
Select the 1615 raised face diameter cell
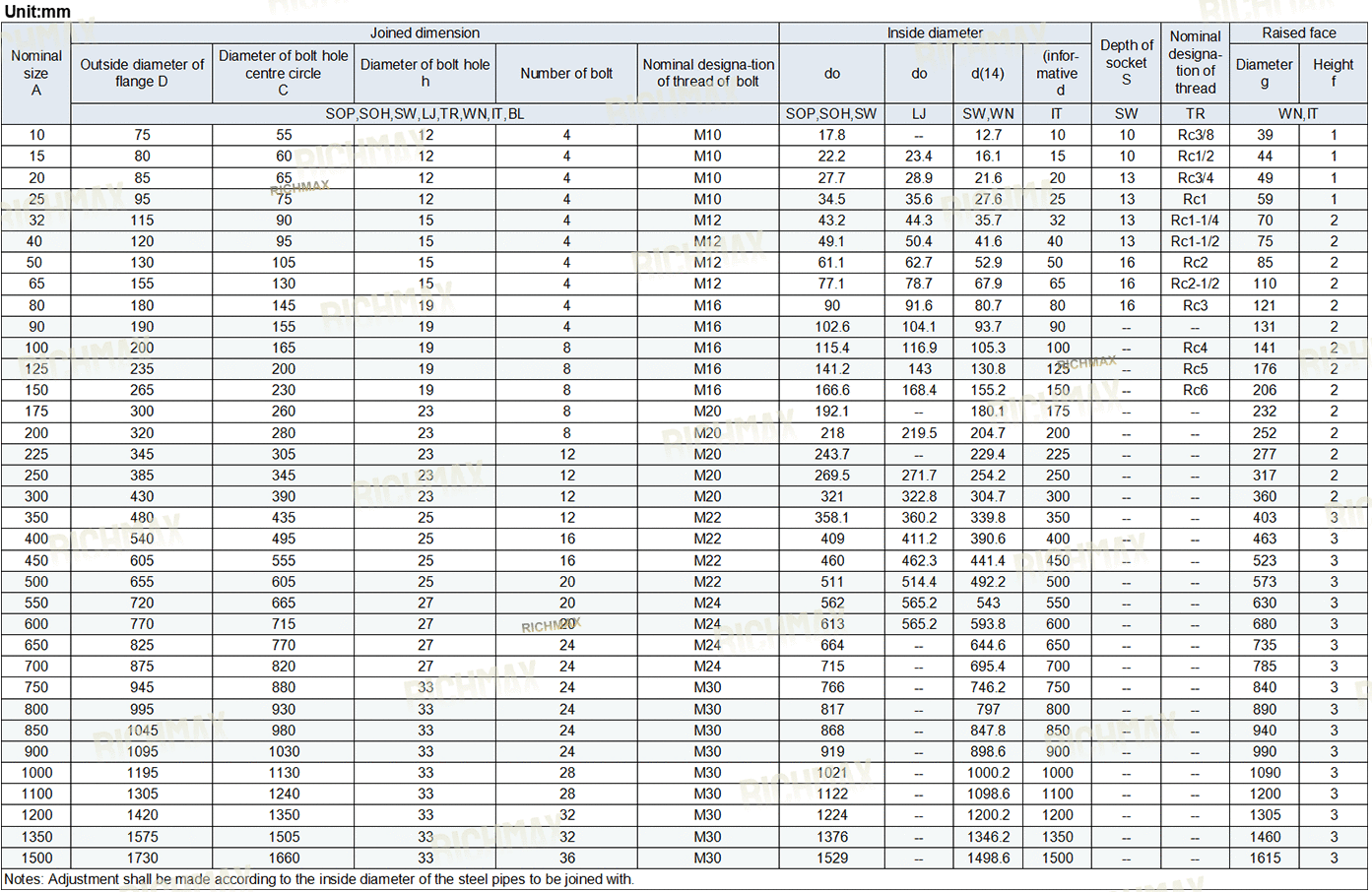coord(1265,858)
